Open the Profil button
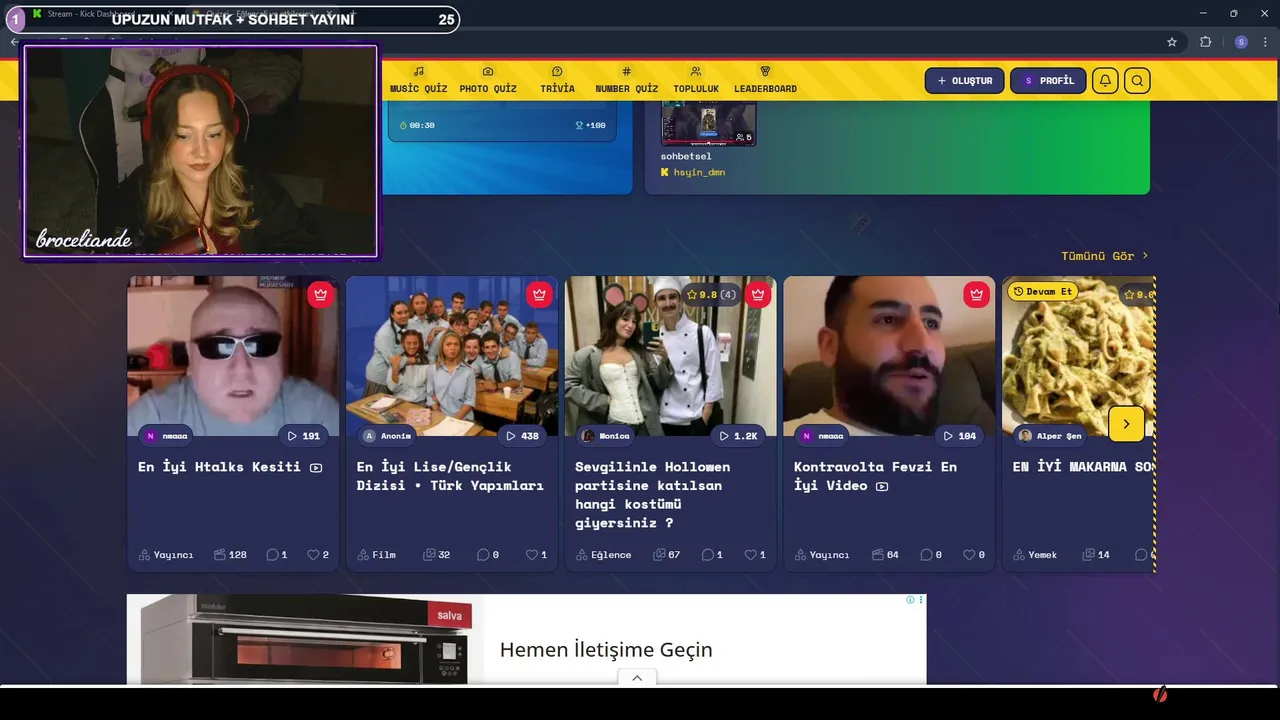This screenshot has height=720, width=1280. [x=1048, y=81]
